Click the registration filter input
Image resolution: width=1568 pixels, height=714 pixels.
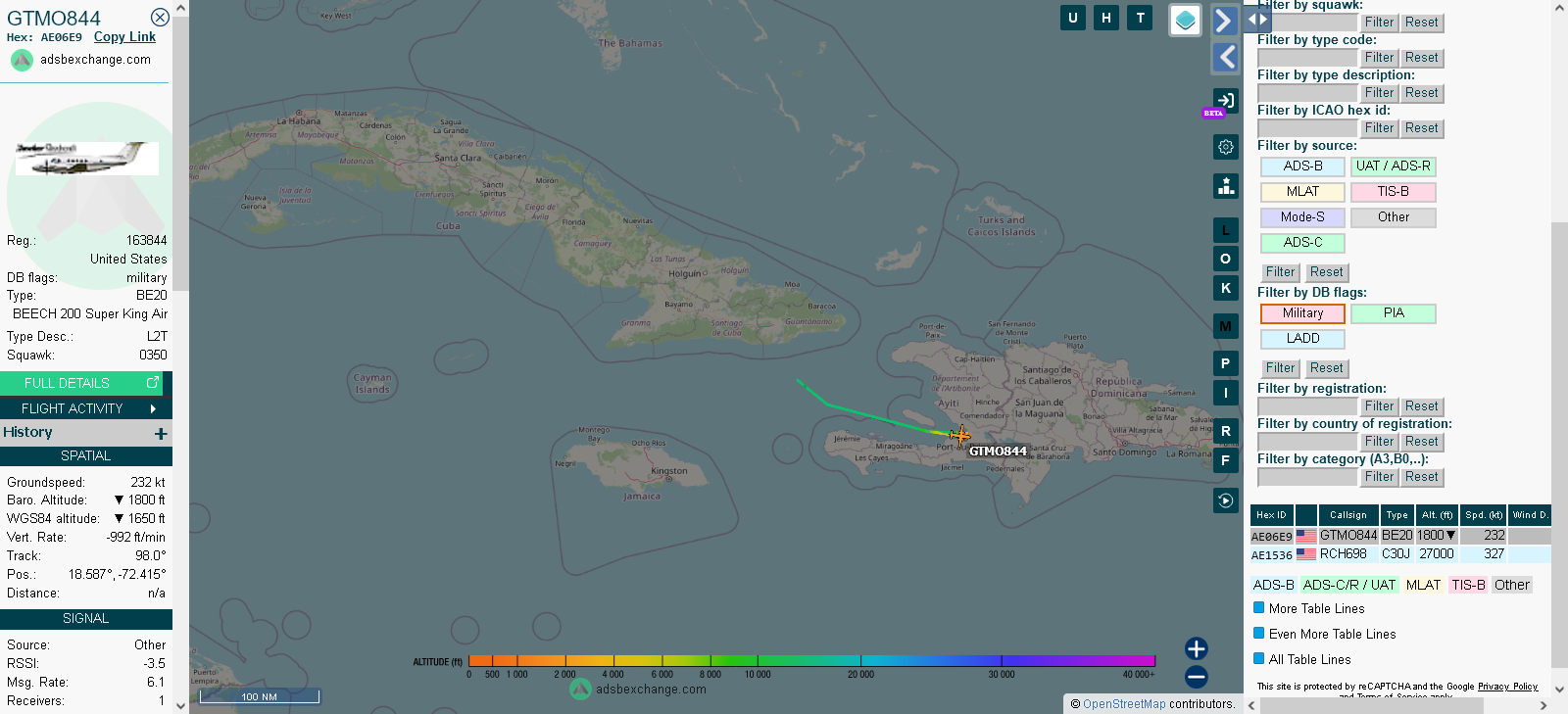(x=1307, y=406)
